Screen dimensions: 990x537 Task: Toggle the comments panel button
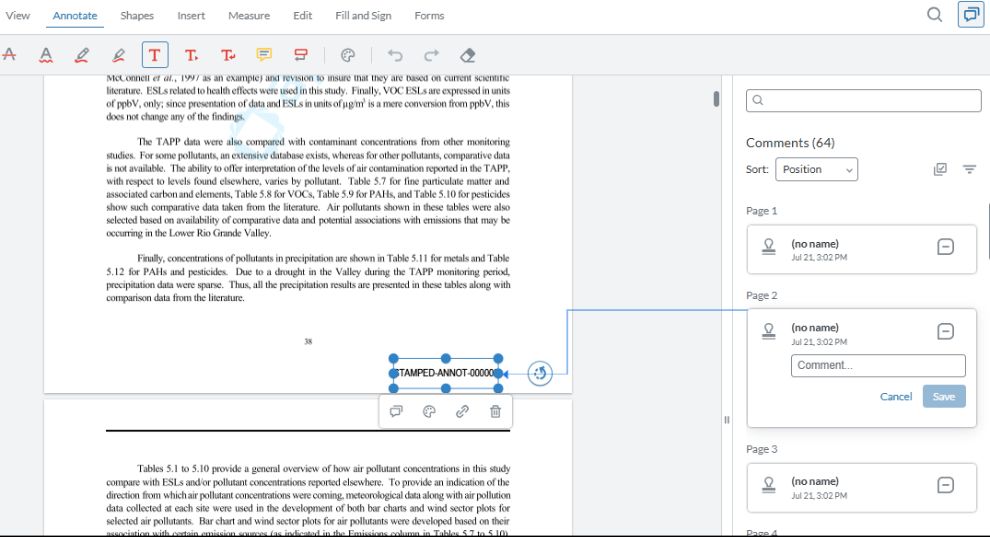(x=970, y=15)
